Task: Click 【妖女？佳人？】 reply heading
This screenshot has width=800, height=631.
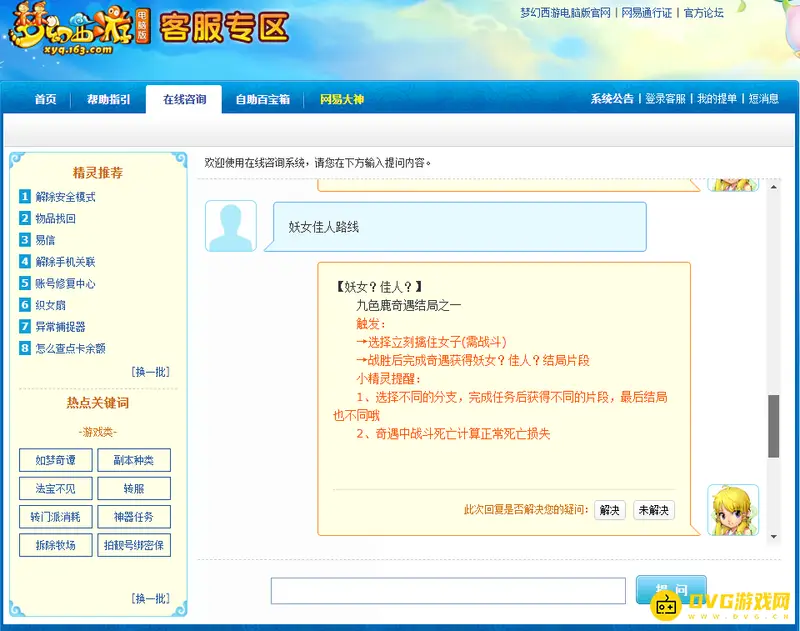Action: (x=378, y=287)
